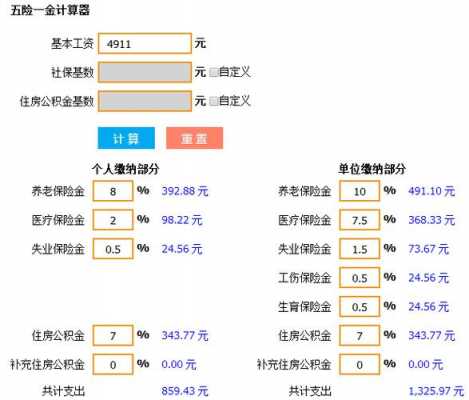
Task: Edit personal 失业保险金 percentage field
Action: [113, 249]
